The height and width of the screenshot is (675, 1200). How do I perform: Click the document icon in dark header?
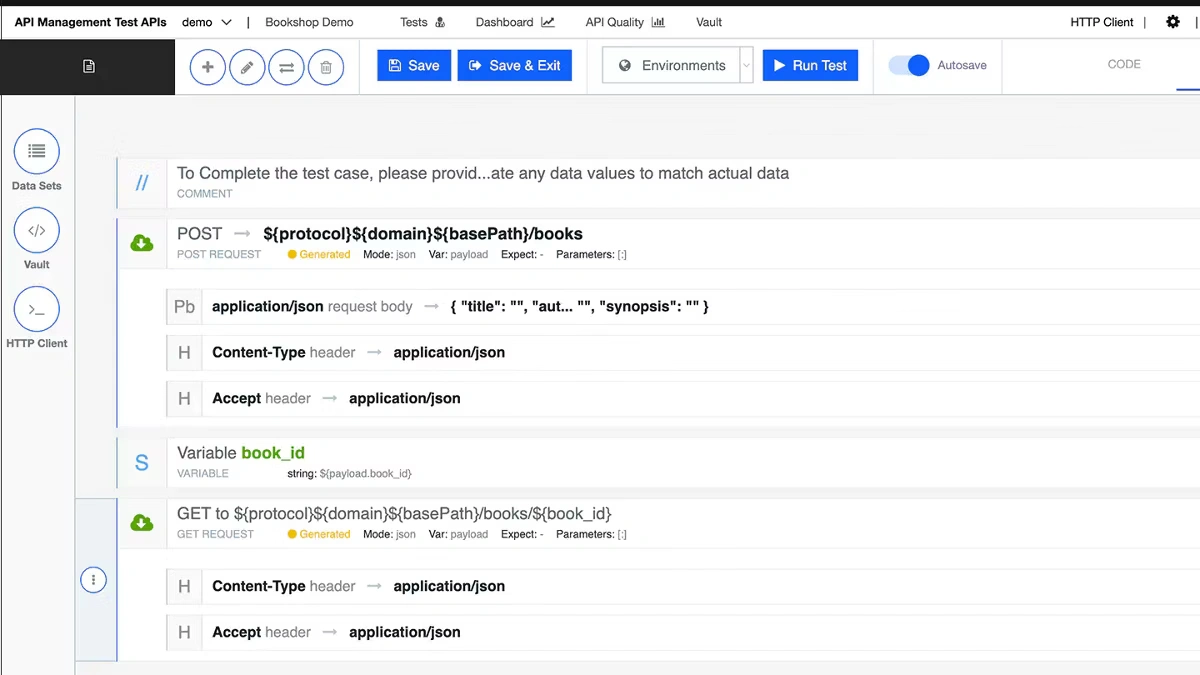89,67
